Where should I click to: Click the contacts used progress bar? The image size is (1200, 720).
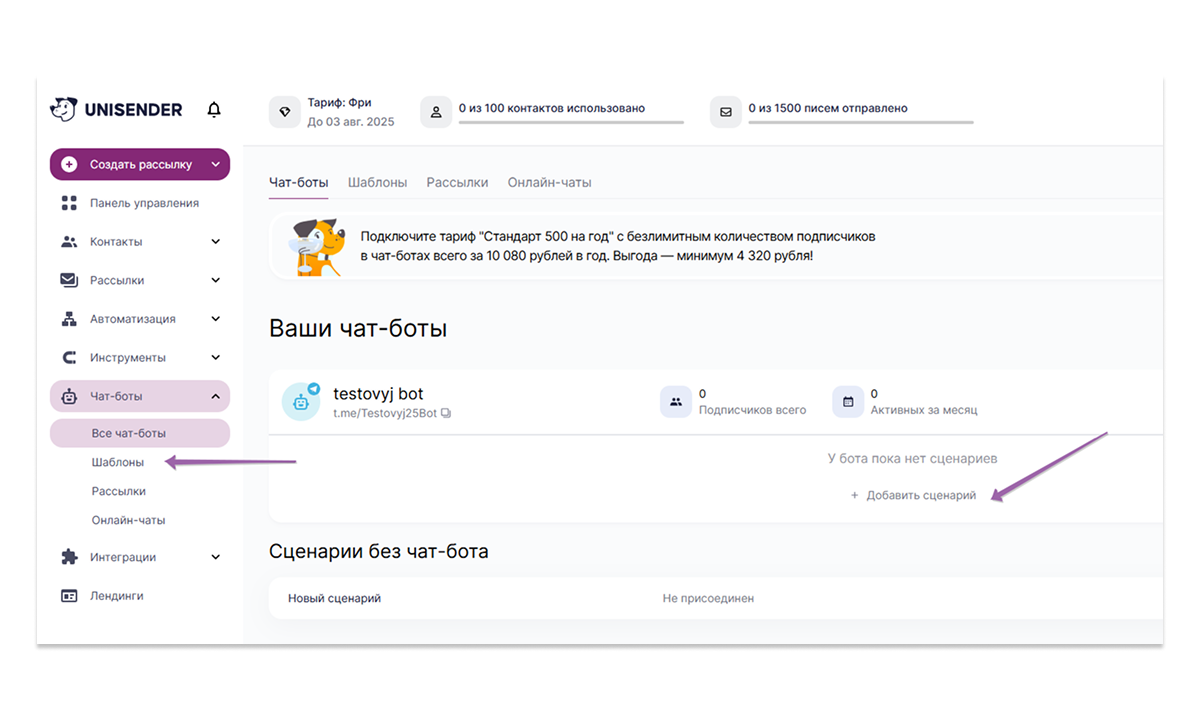[x=571, y=123]
